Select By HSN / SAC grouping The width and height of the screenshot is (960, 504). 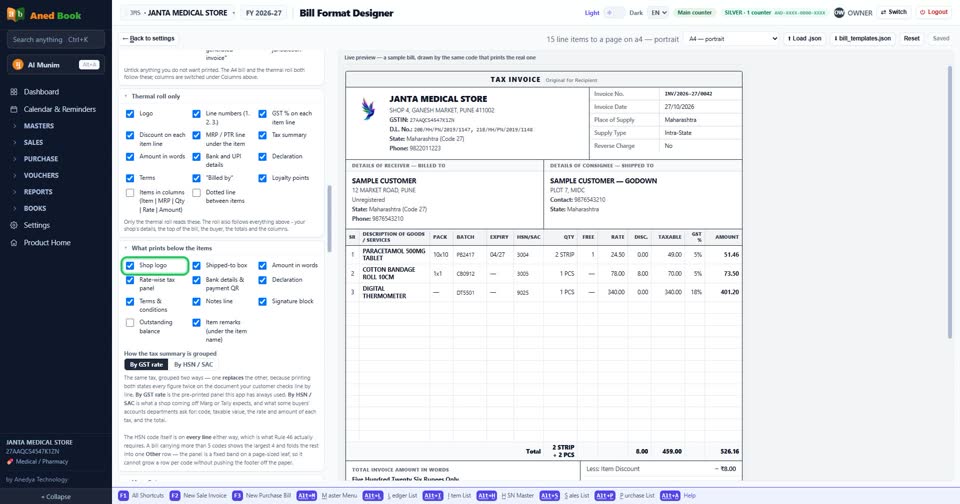(x=193, y=364)
